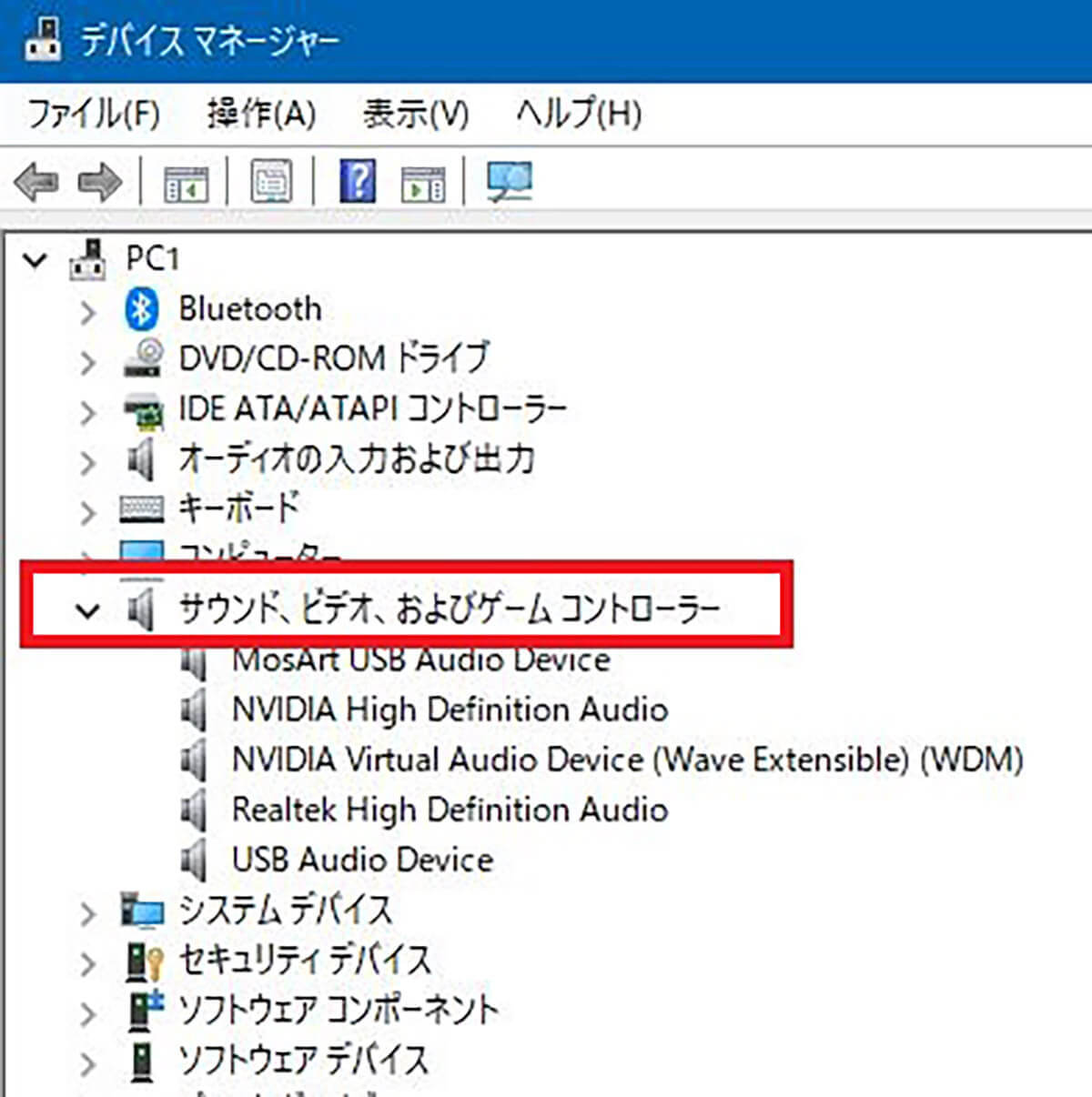Open the ファイル(F) menu
The width and height of the screenshot is (1092, 1097).
point(94,114)
